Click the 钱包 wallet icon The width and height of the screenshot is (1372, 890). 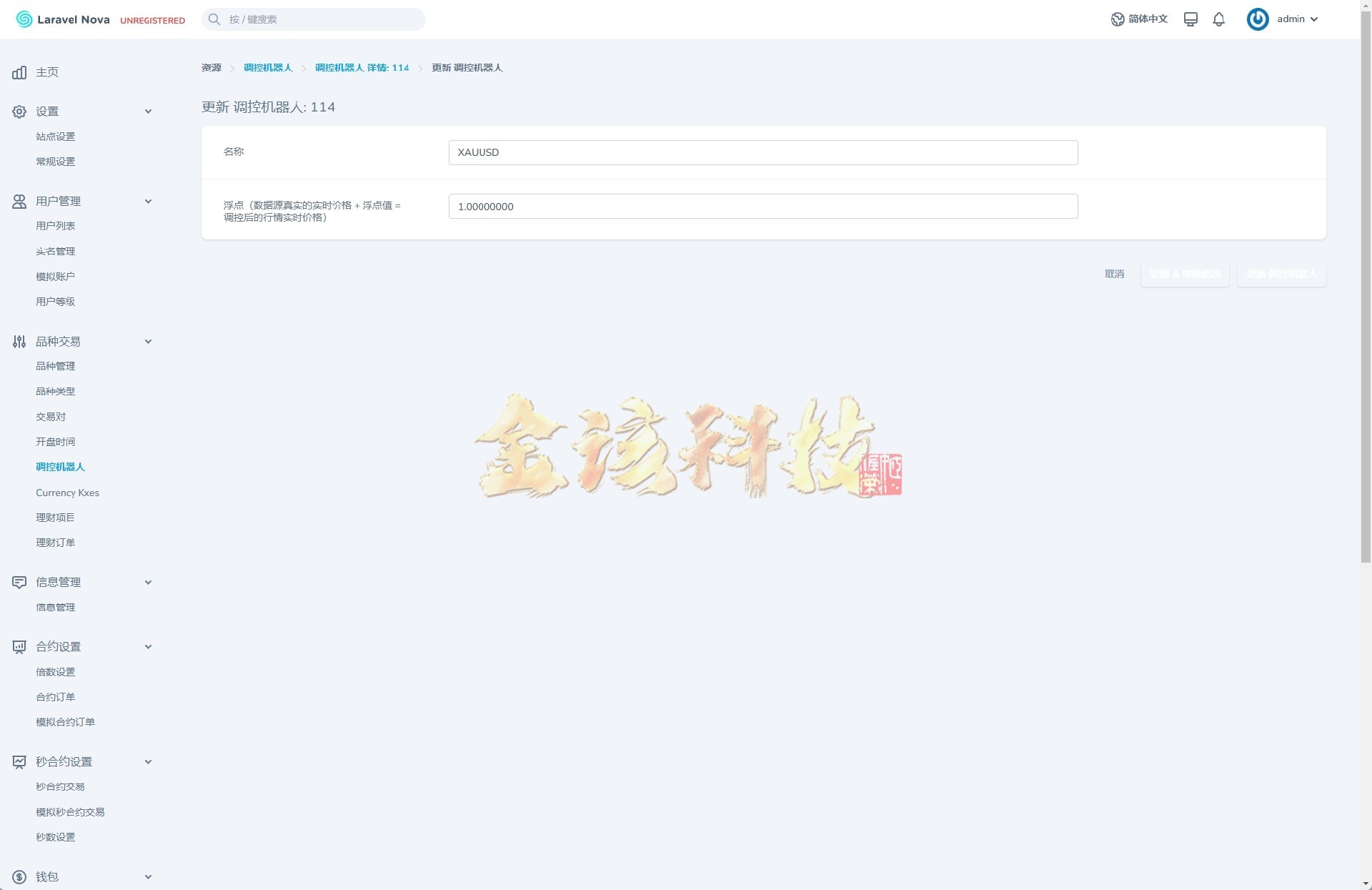pos(19,877)
